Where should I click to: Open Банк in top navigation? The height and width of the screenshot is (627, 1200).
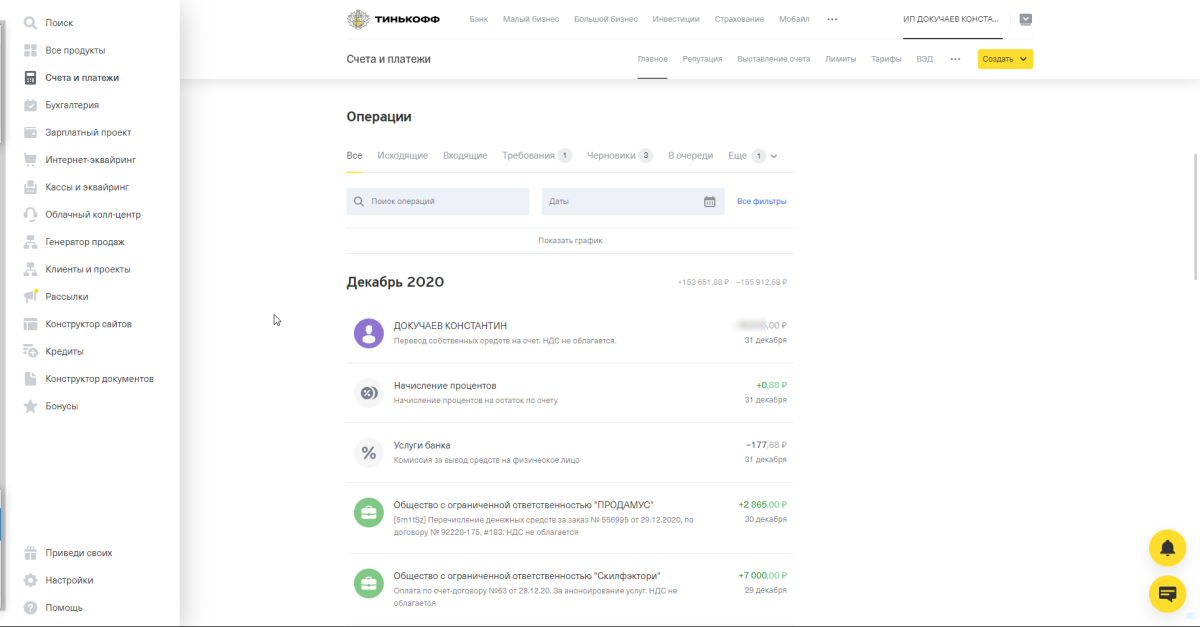click(x=479, y=19)
